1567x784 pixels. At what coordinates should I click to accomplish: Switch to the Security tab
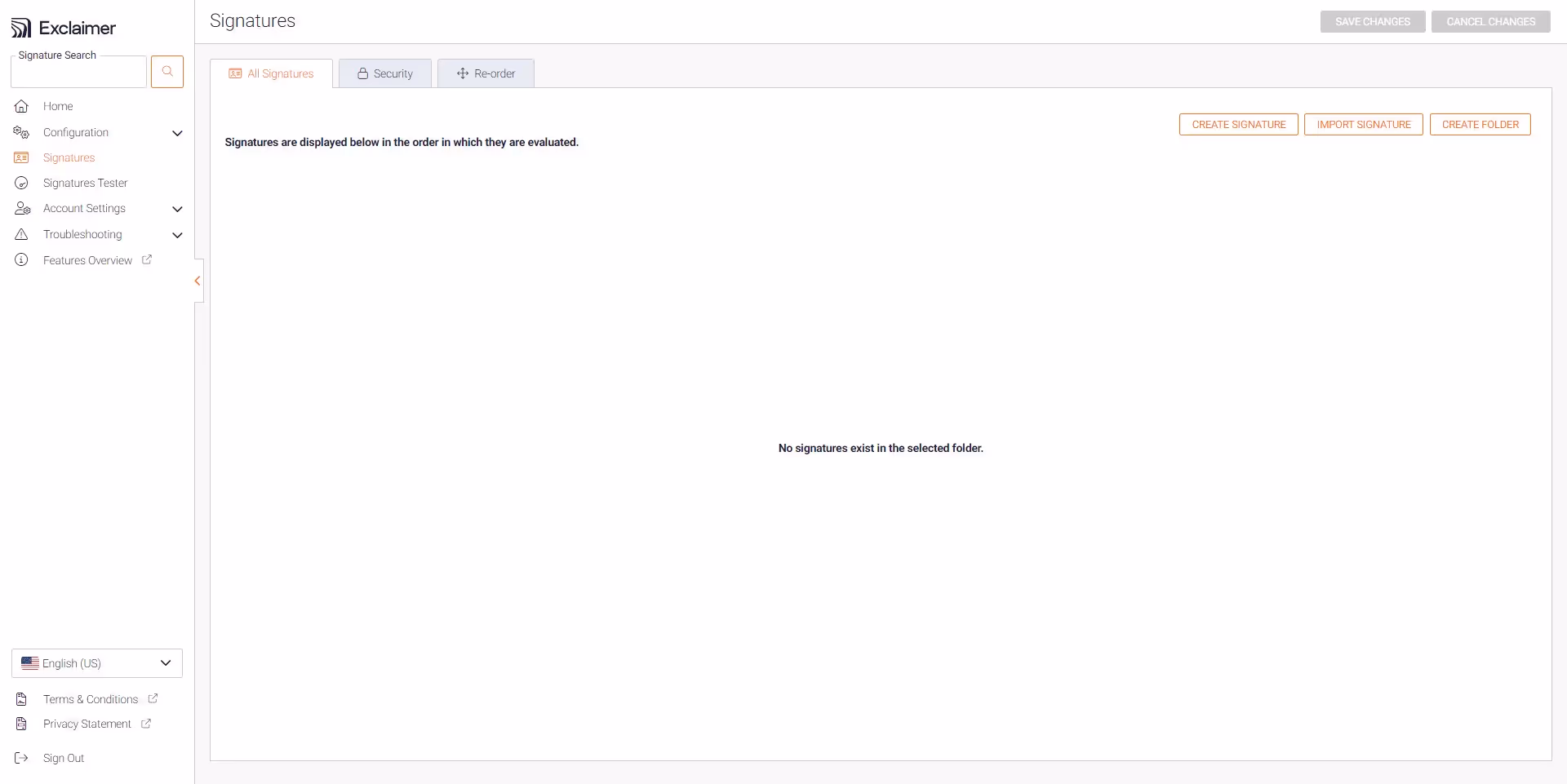pyautogui.click(x=385, y=73)
